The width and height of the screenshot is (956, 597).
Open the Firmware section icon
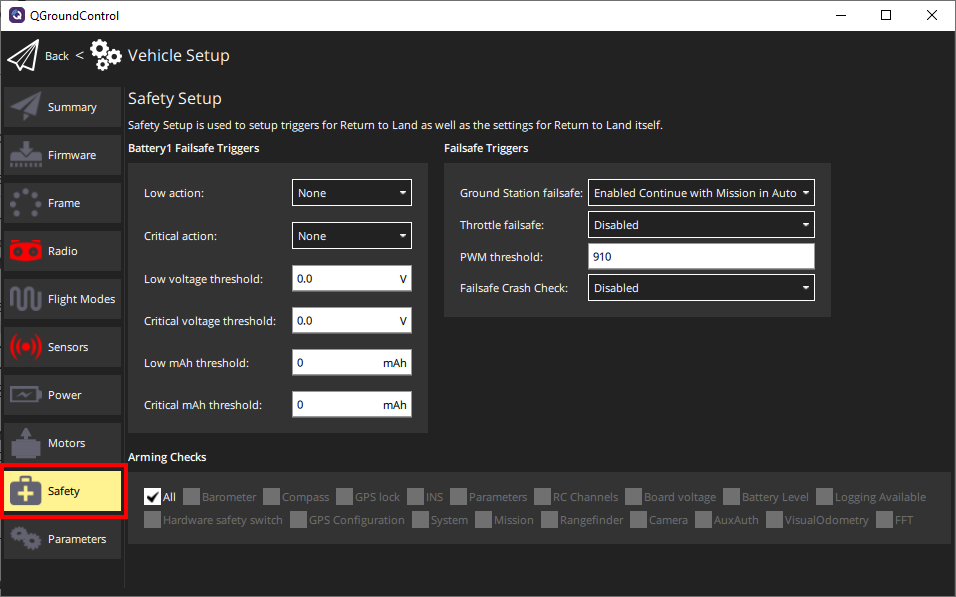click(x=26, y=155)
